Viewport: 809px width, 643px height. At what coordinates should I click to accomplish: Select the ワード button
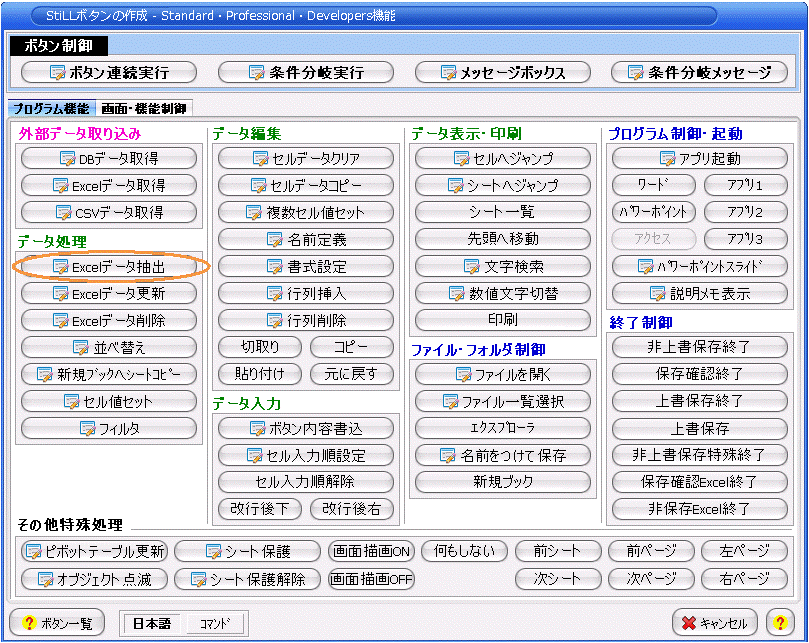coord(654,185)
